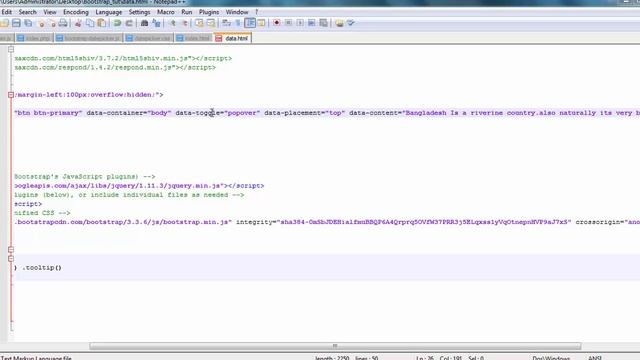Switch to the index.php tab

pyautogui.click(x=34, y=38)
